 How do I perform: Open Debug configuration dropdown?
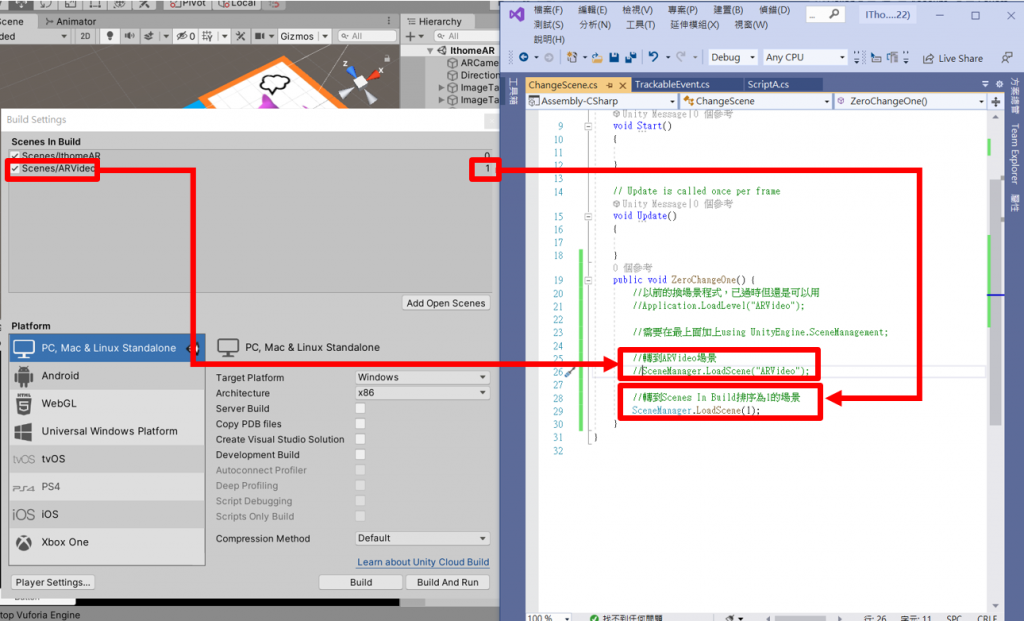click(x=732, y=57)
